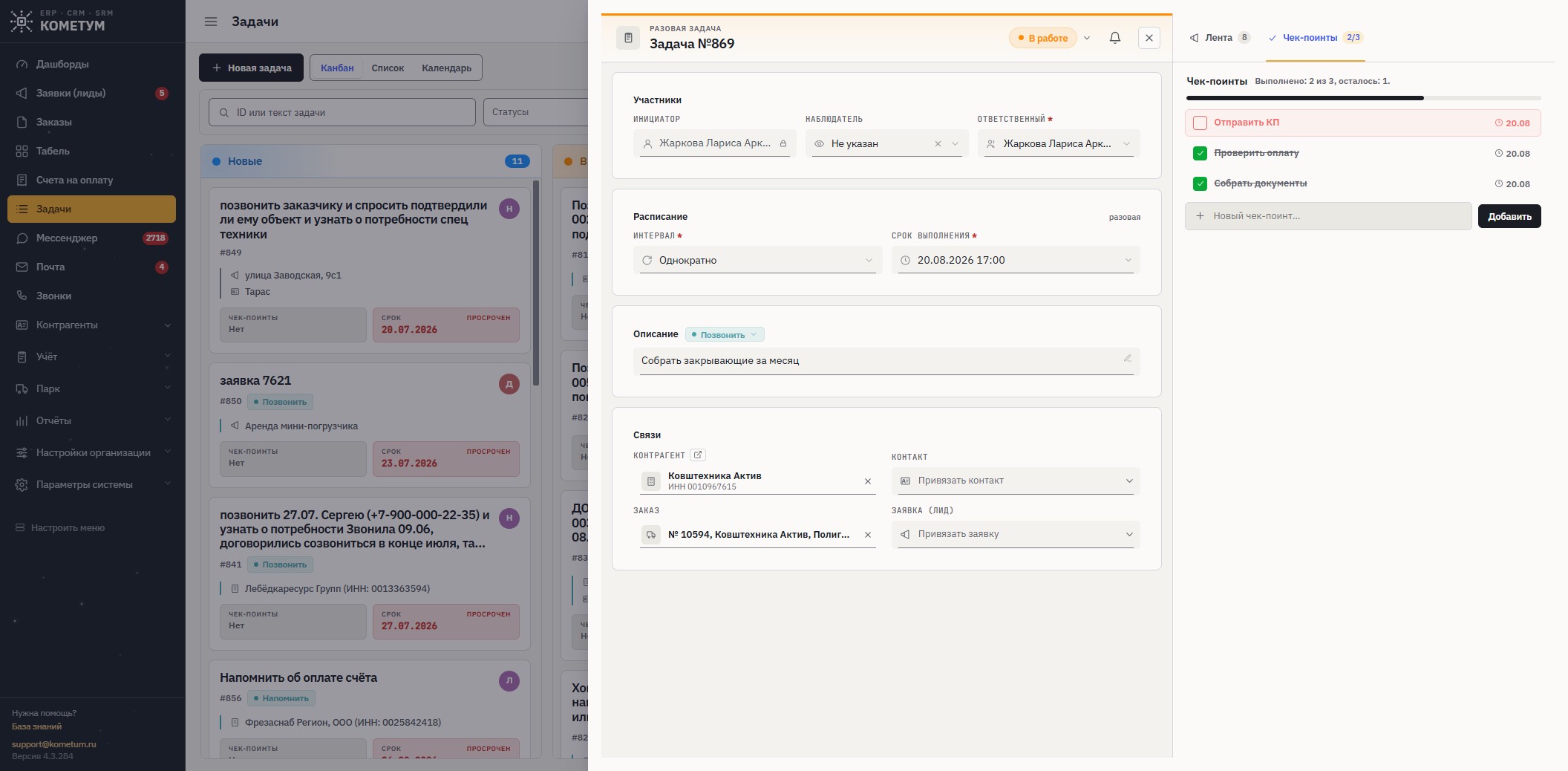Remove contractor Ковштехника Актив with X icon
Image resolution: width=1568 pixels, height=771 pixels.
[x=867, y=481]
